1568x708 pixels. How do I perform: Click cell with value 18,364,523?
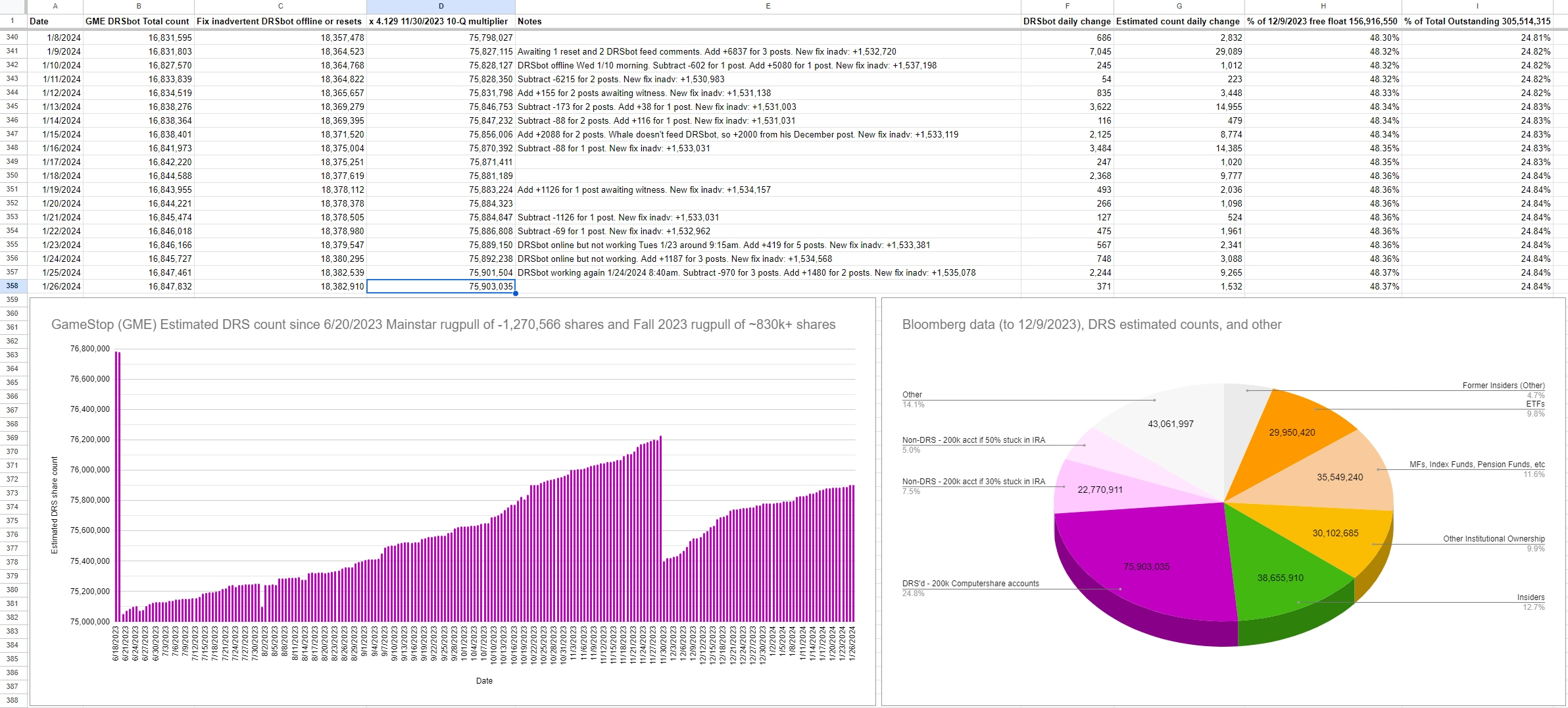coord(280,51)
